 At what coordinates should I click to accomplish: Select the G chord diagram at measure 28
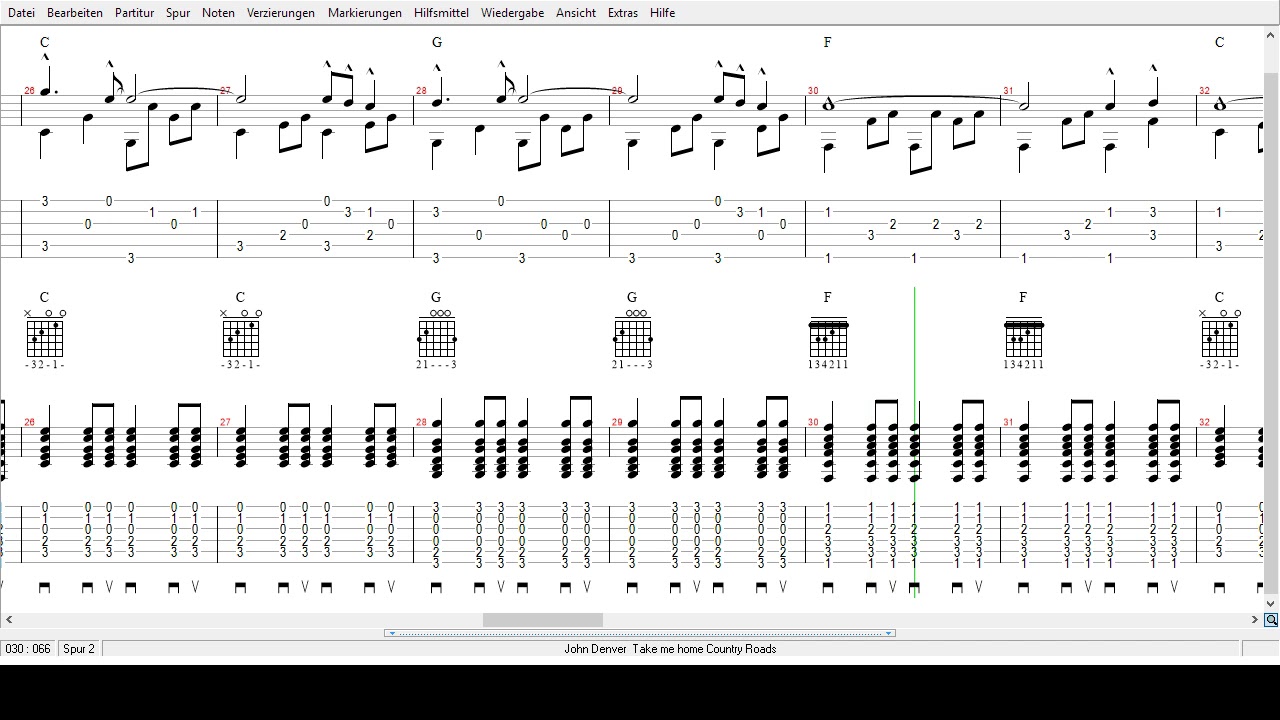tap(436, 333)
